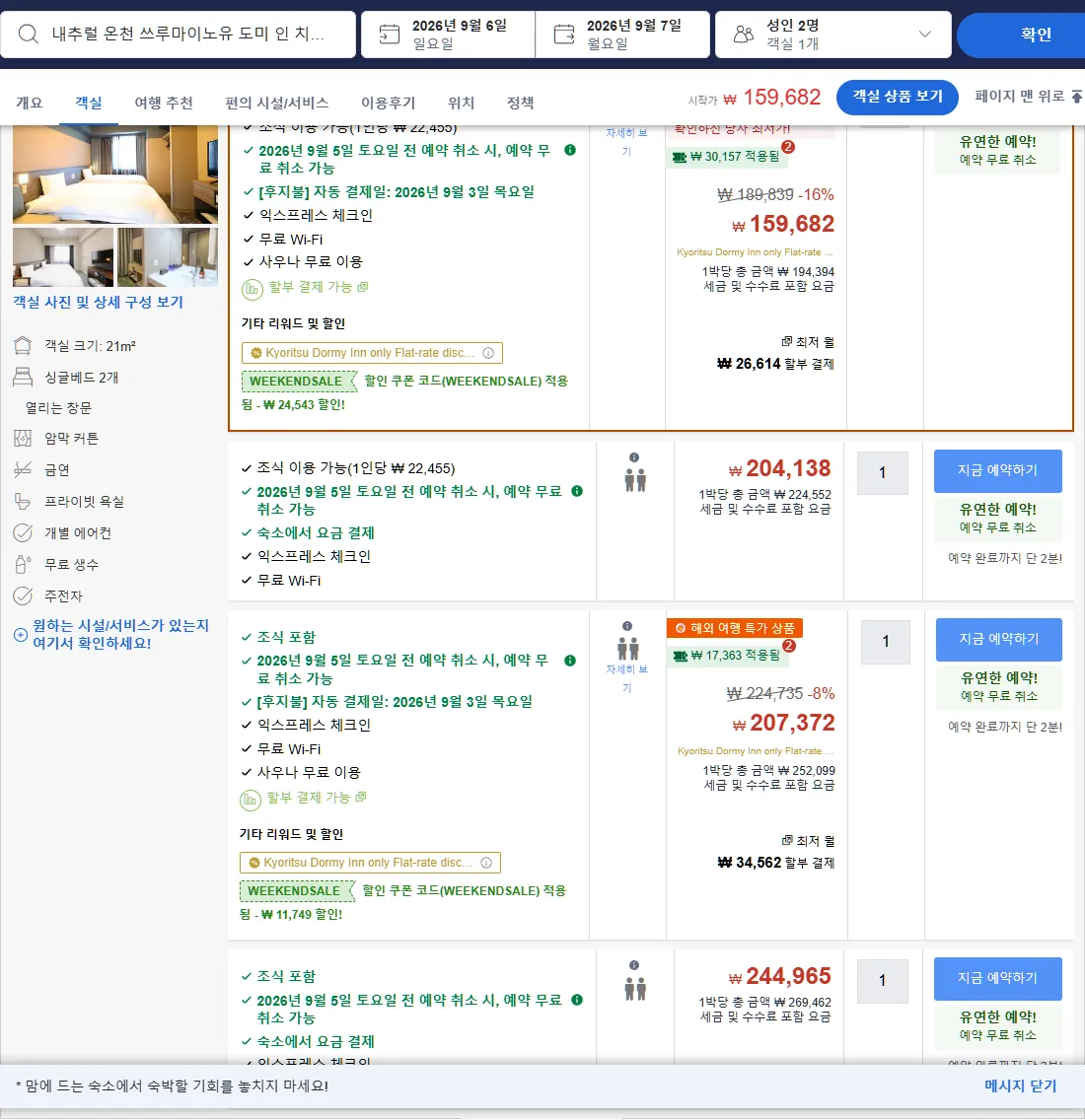Click ₩ 30,157 적용됨 coupon badge
This screenshot has height=1120, width=1085.
(728, 157)
